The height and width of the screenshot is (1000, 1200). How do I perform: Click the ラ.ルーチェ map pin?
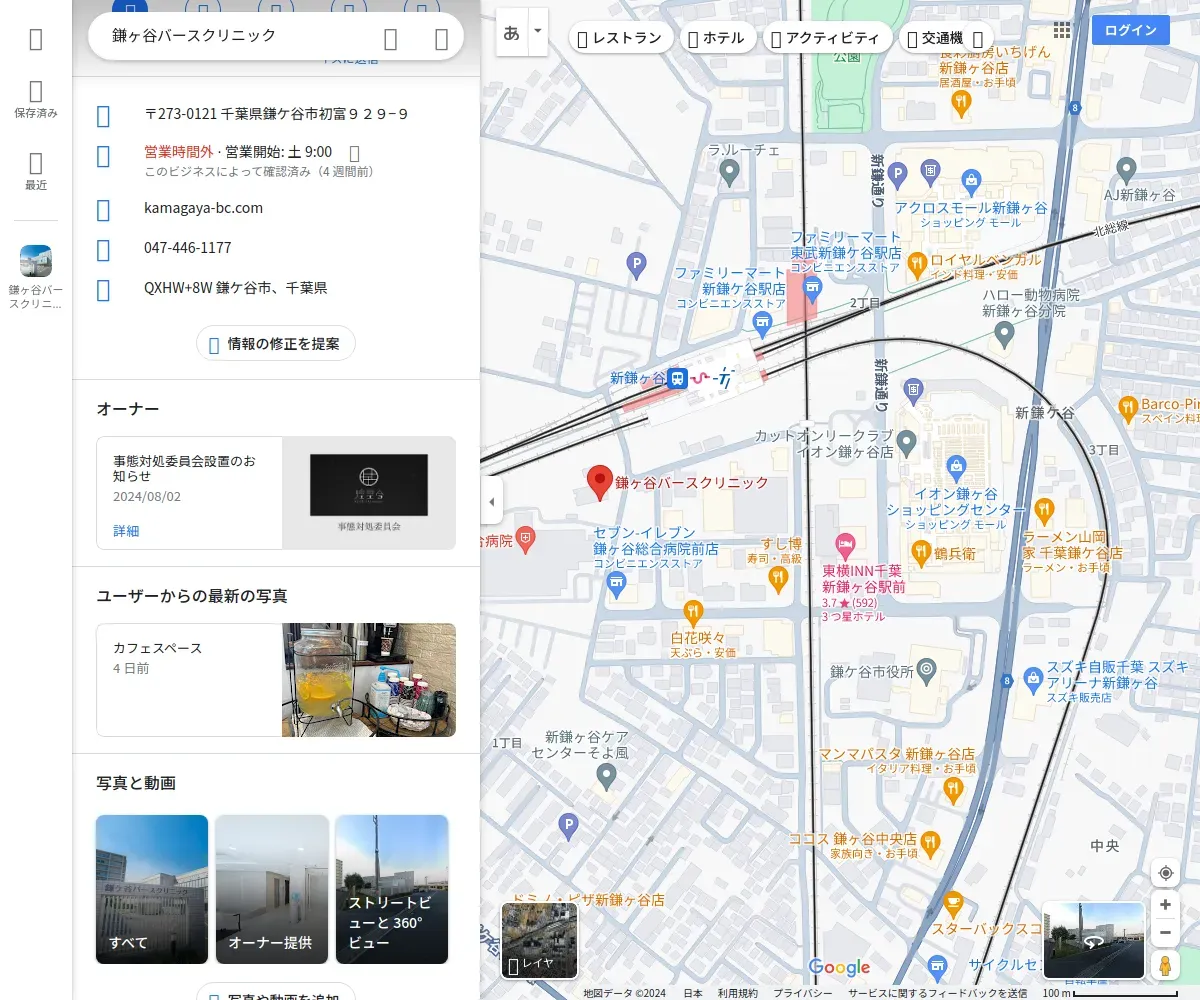pyautogui.click(x=729, y=174)
